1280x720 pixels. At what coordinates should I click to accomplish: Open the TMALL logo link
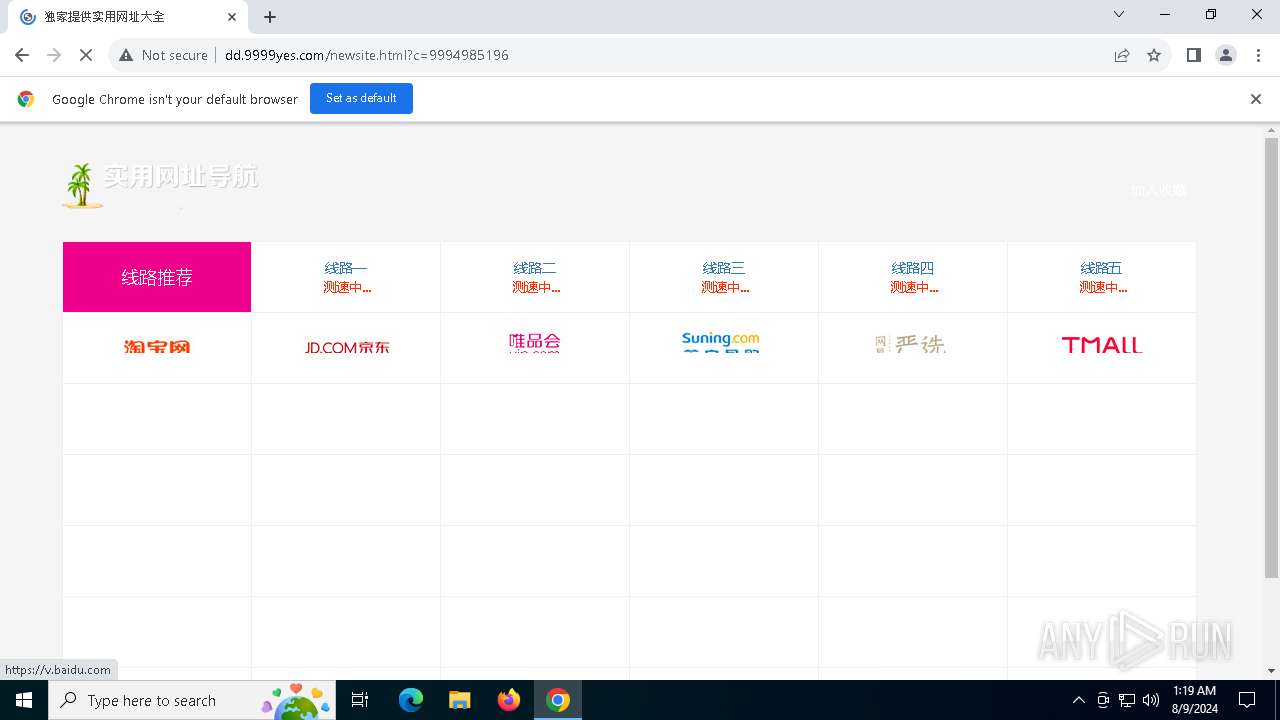(x=1102, y=345)
